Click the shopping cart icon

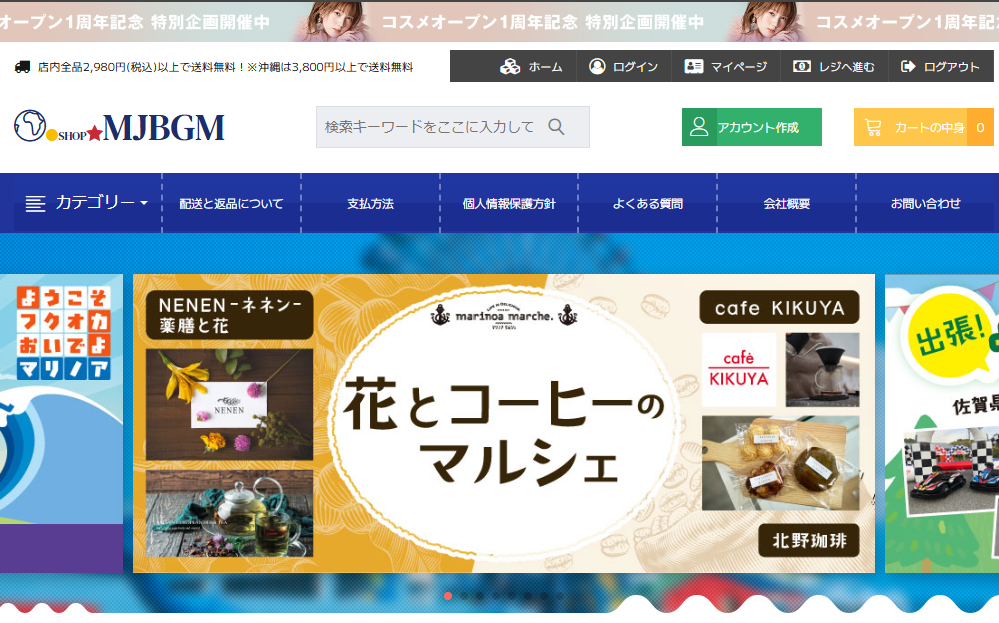[x=873, y=127]
